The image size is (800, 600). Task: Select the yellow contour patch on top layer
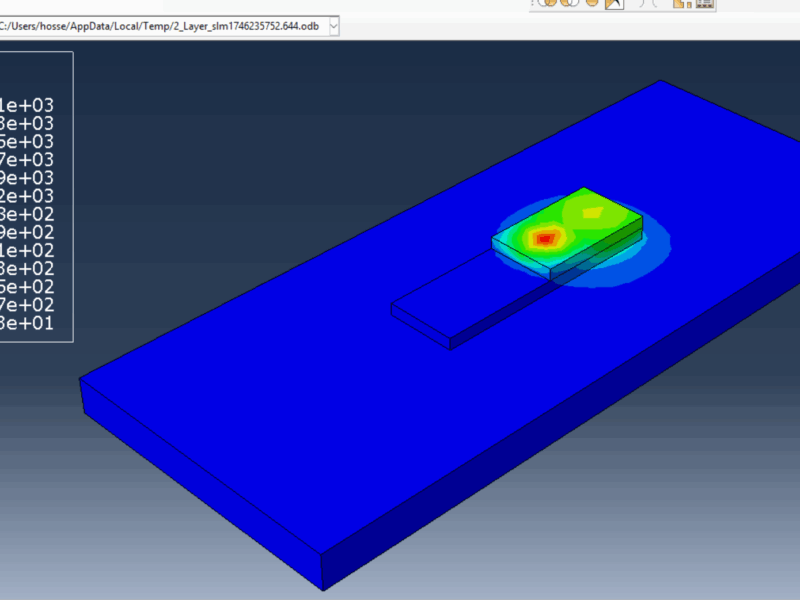(x=593, y=212)
